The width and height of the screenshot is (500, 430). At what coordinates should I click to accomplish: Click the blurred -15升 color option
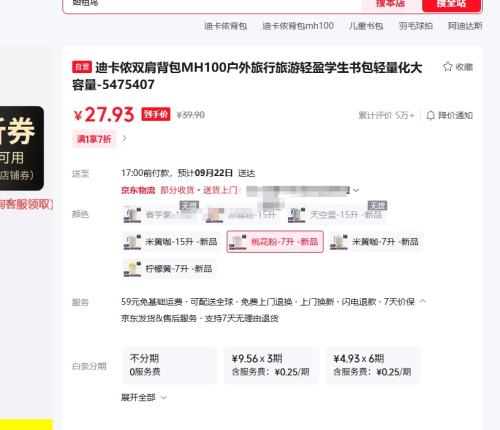pos(243,215)
